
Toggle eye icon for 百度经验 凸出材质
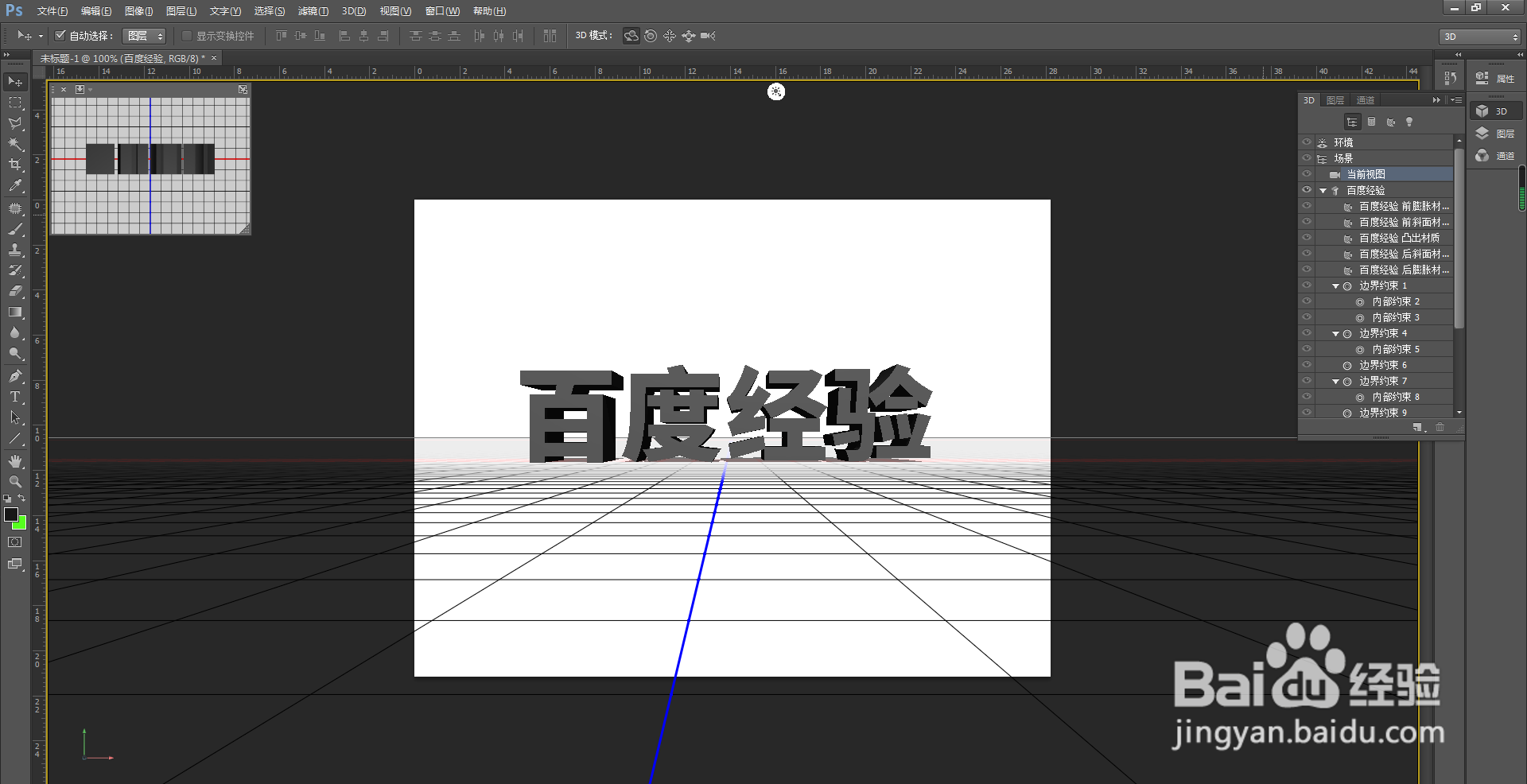coord(1307,238)
